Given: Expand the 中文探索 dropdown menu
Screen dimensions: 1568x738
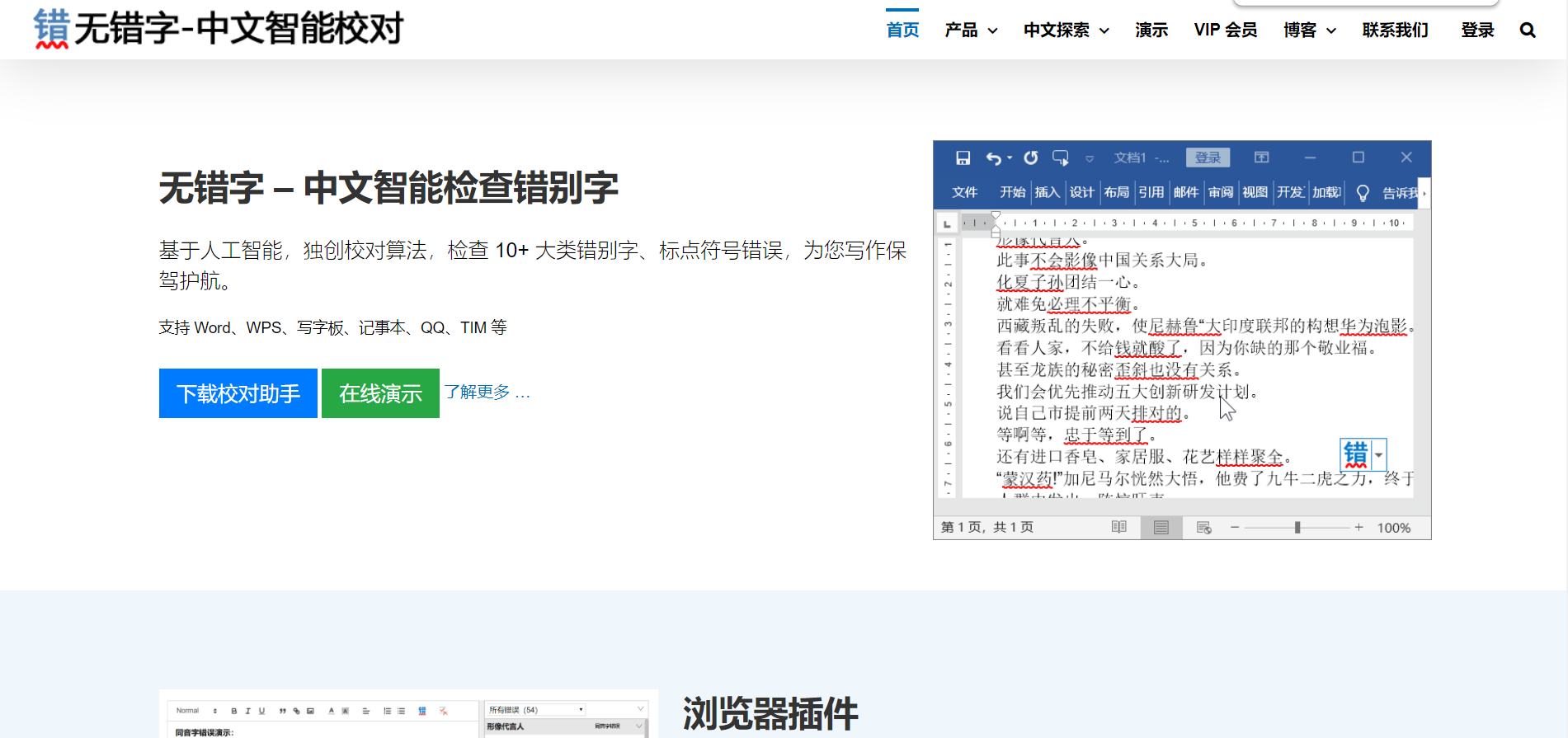Looking at the screenshot, I should 1066,31.
